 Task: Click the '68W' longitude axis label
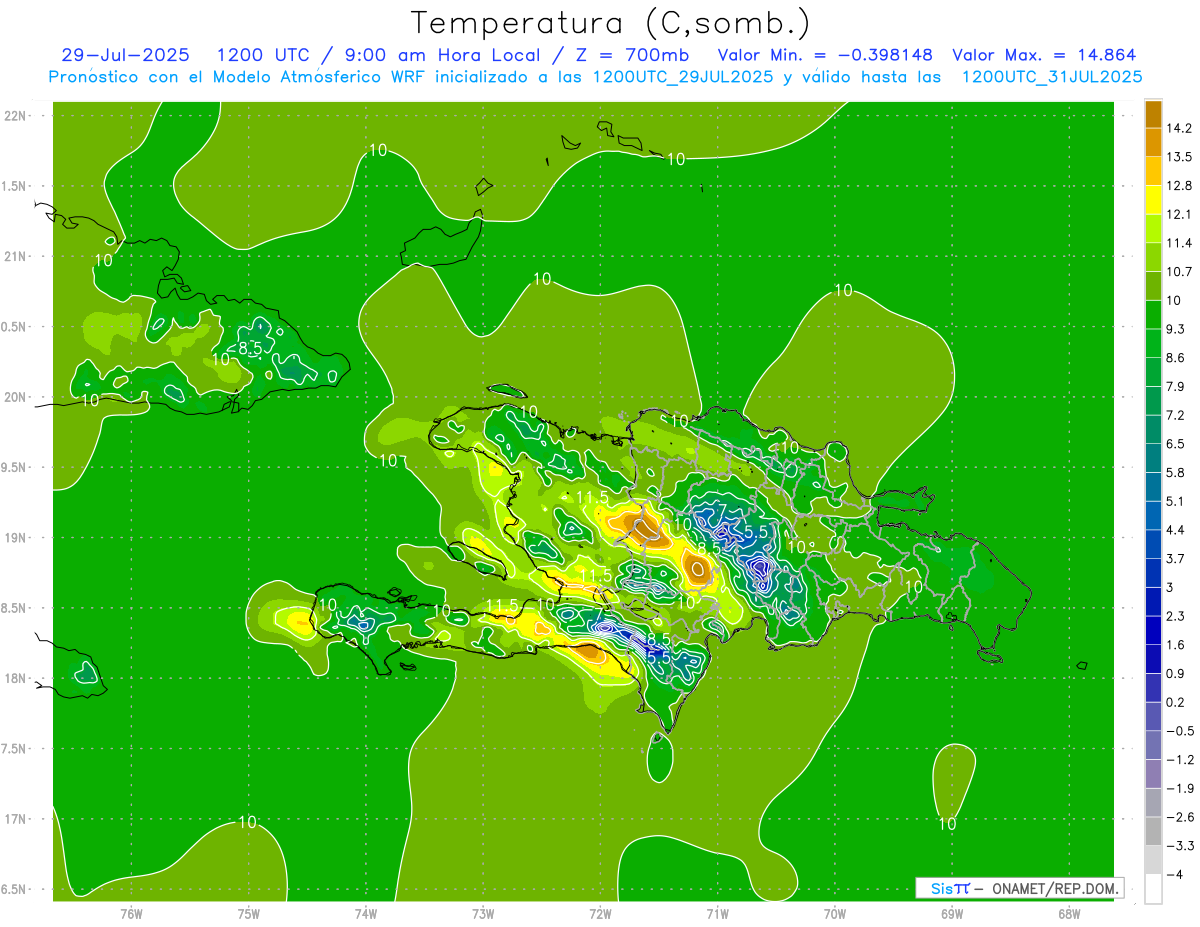tap(1069, 913)
